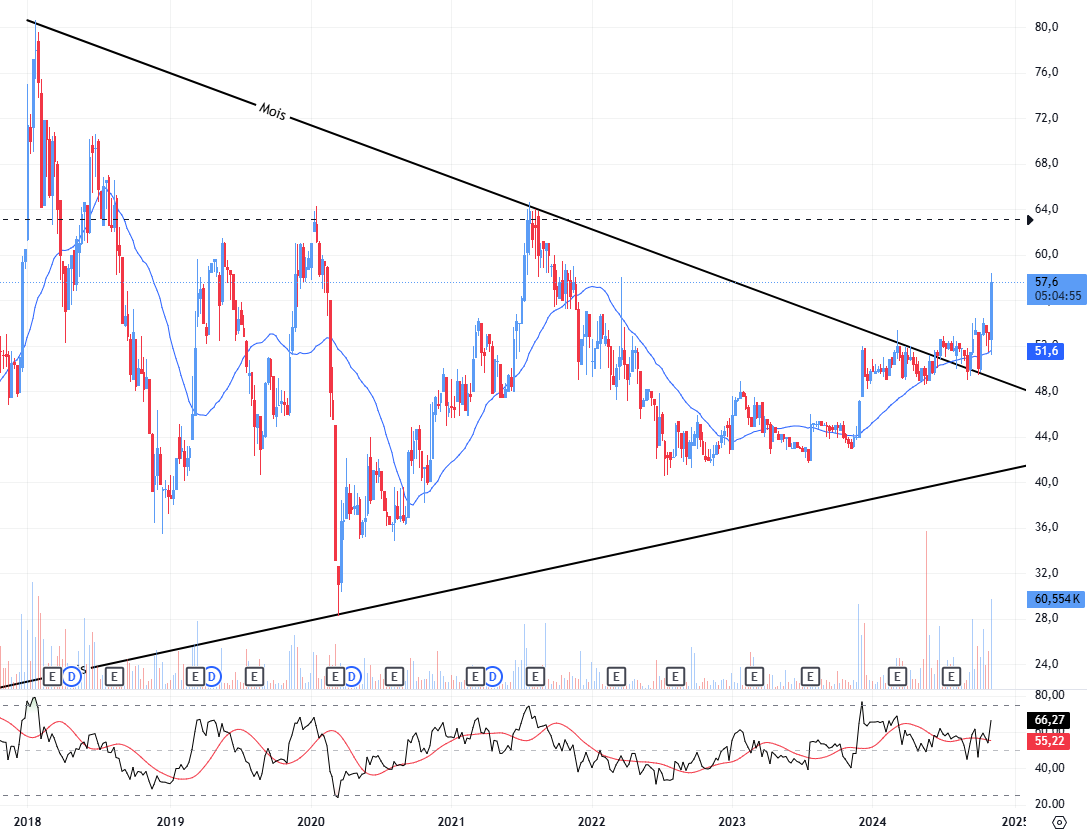Open the 2019 dividend D marker
The width and height of the screenshot is (1087, 836).
(x=212, y=676)
